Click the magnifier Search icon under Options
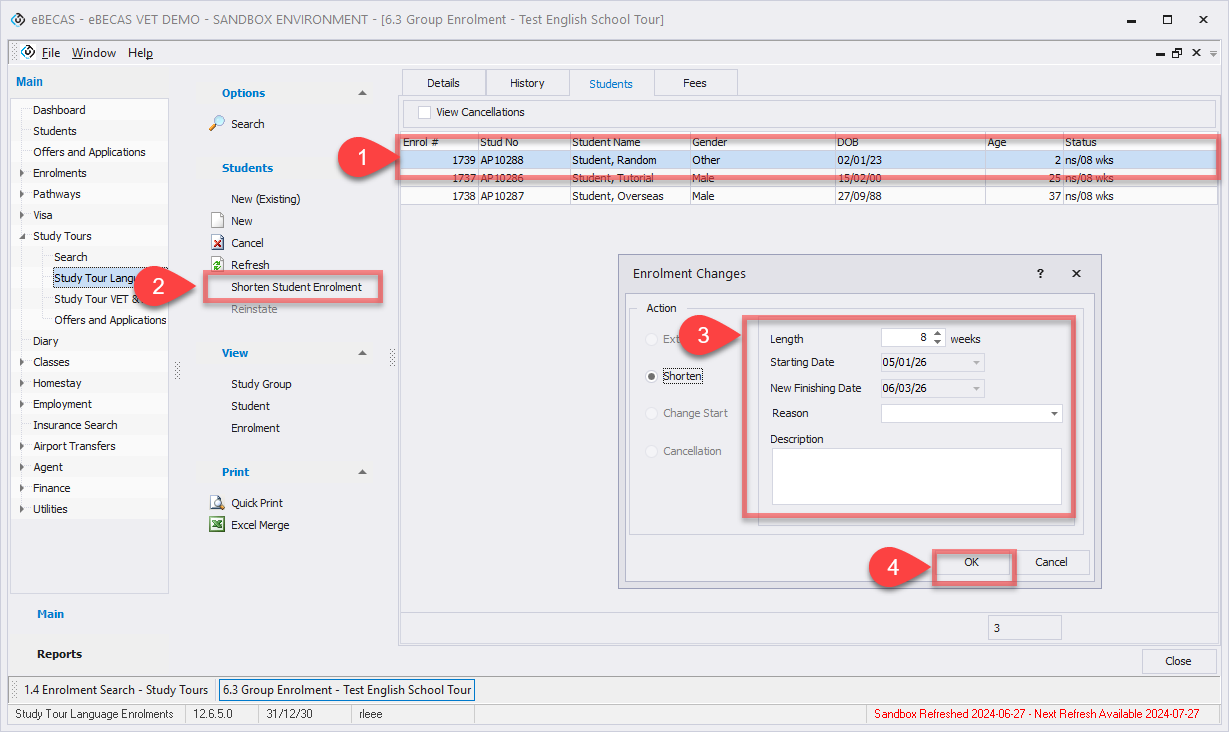The height and width of the screenshot is (732, 1229). point(217,124)
